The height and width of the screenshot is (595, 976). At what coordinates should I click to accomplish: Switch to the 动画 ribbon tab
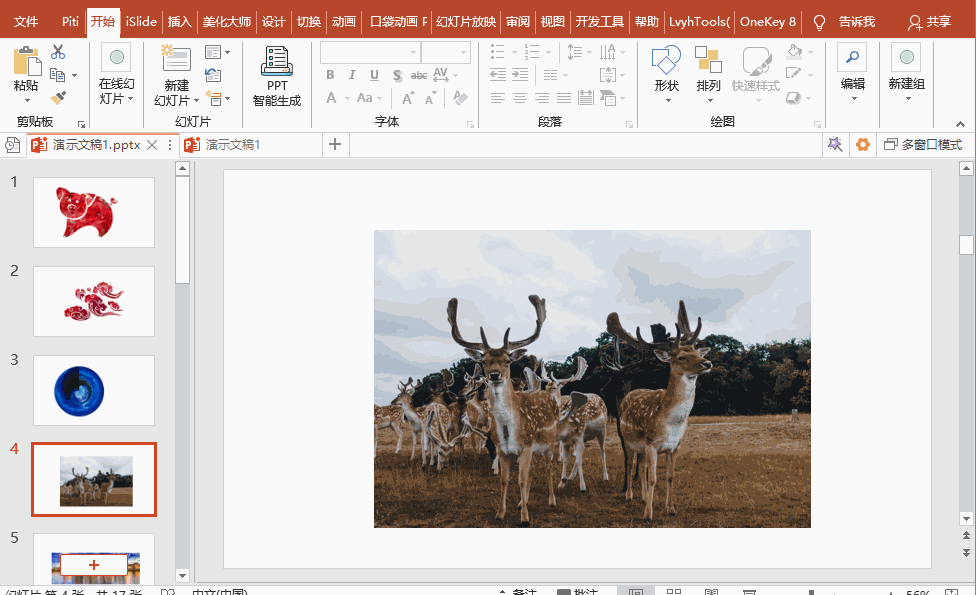click(343, 21)
